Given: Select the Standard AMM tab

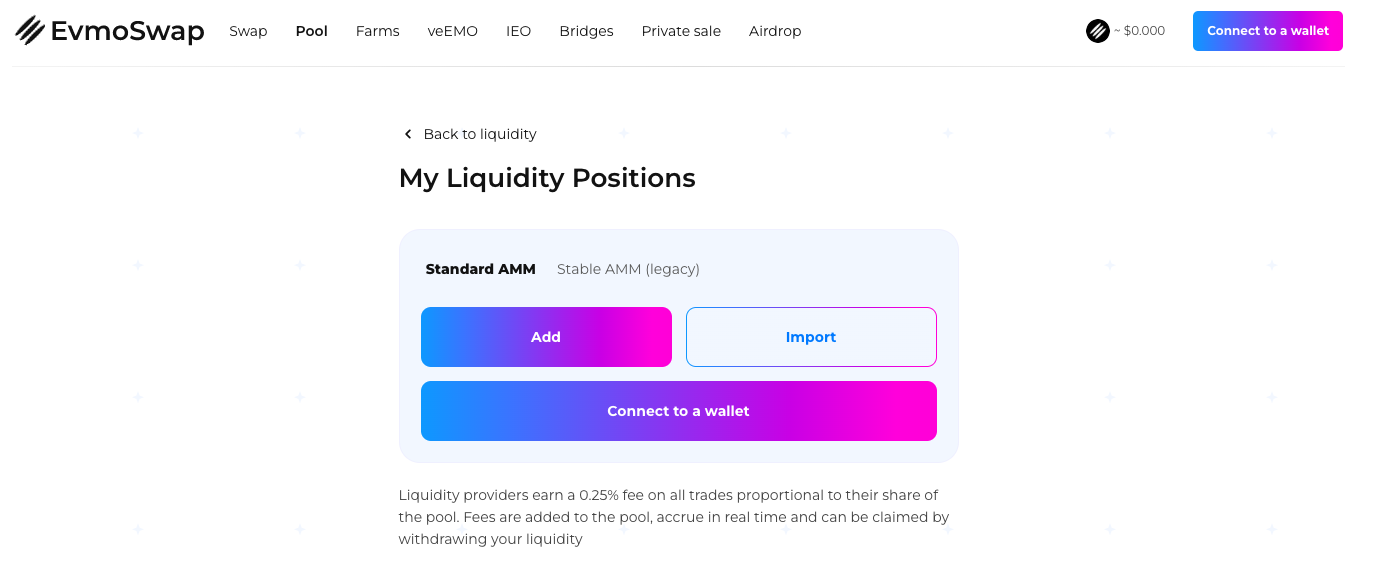Looking at the screenshot, I should pyautogui.click(x=481, y=269).
